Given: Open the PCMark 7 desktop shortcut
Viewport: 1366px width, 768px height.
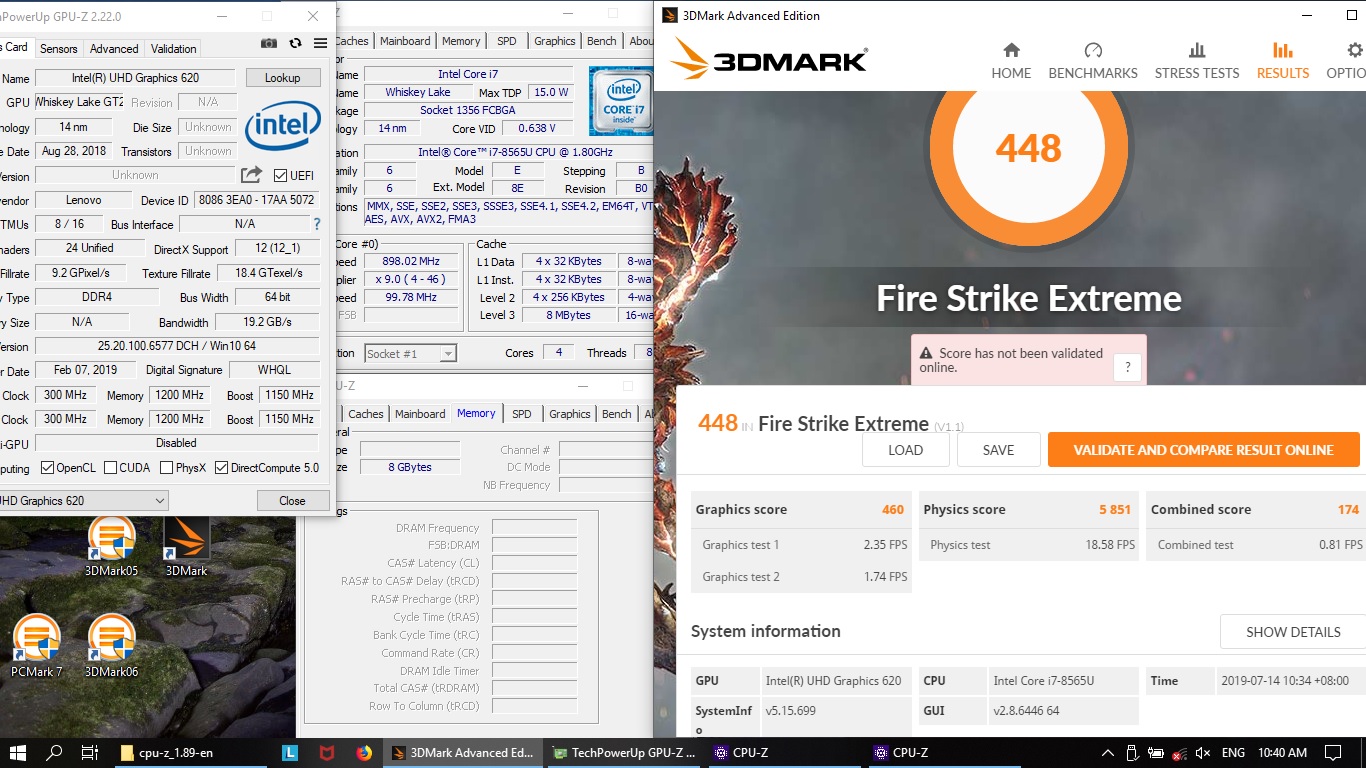Looking at the screenshot, I should tap(37, 646).
